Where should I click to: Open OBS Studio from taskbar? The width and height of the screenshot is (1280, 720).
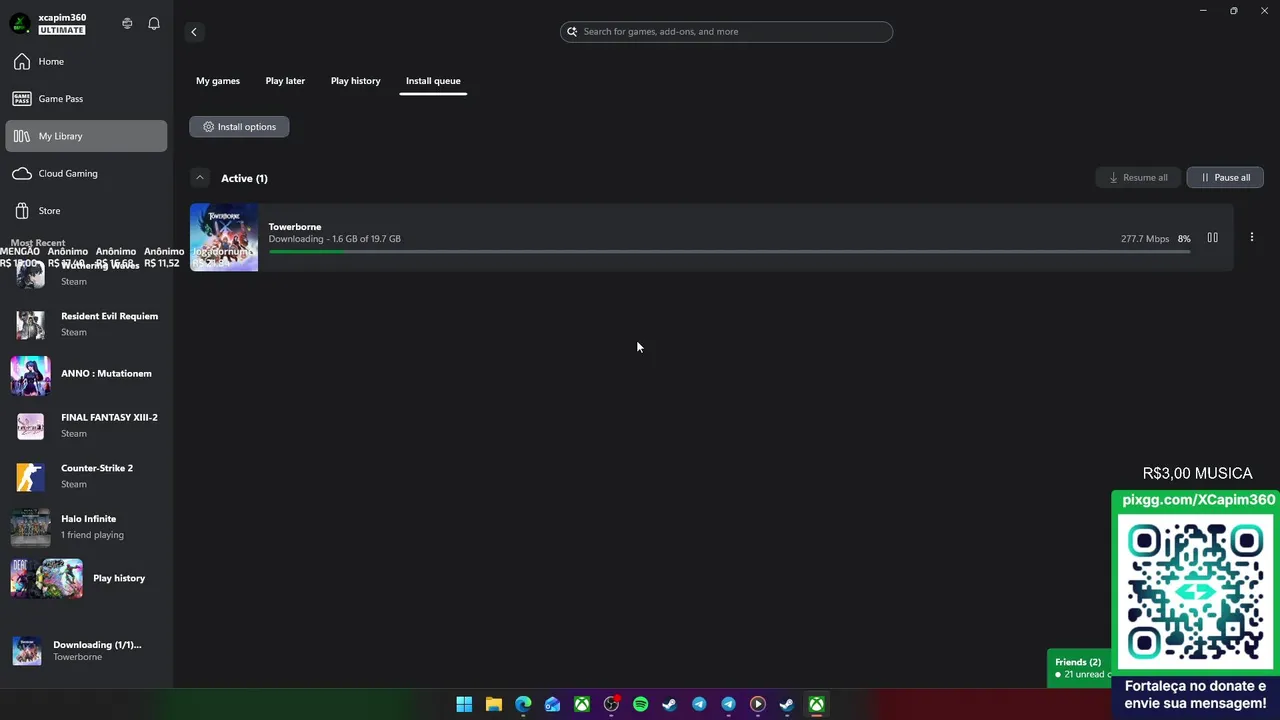pyautogui.click(x=611, y=704)
